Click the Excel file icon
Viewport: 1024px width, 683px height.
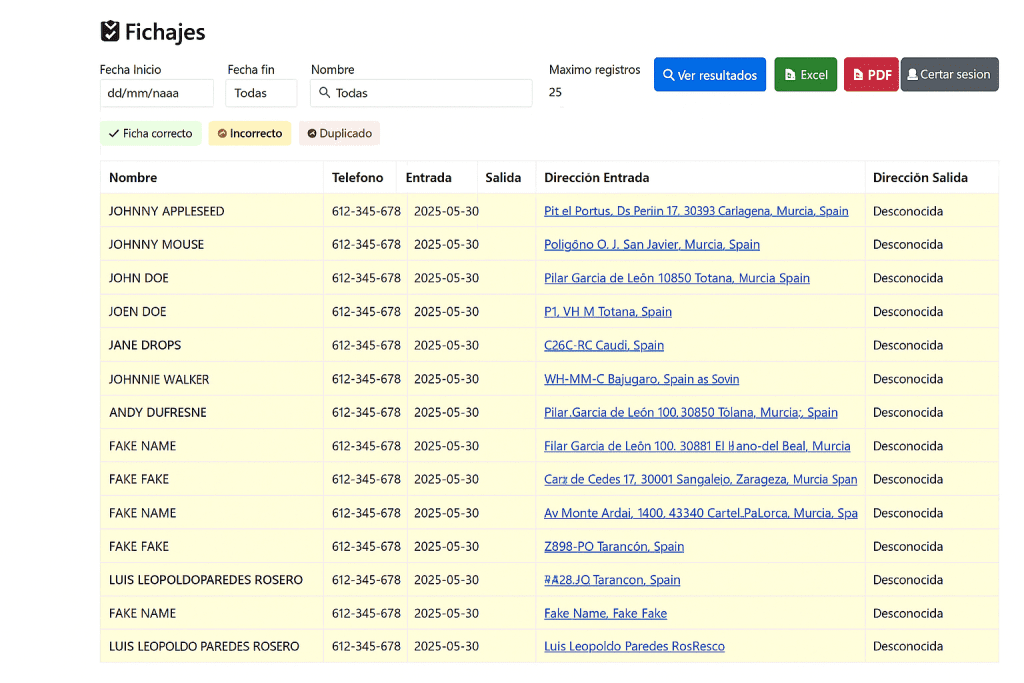click(790, 75)
